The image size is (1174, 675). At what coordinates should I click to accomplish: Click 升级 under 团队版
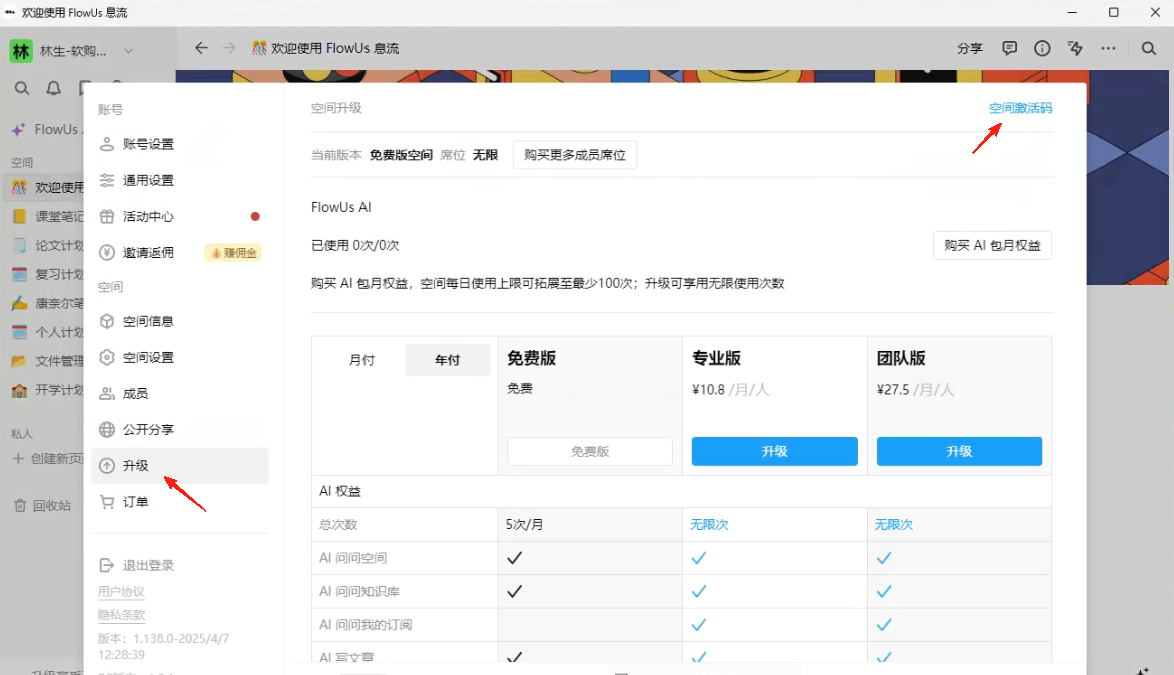pyautogui.click(x=959, y=451)
